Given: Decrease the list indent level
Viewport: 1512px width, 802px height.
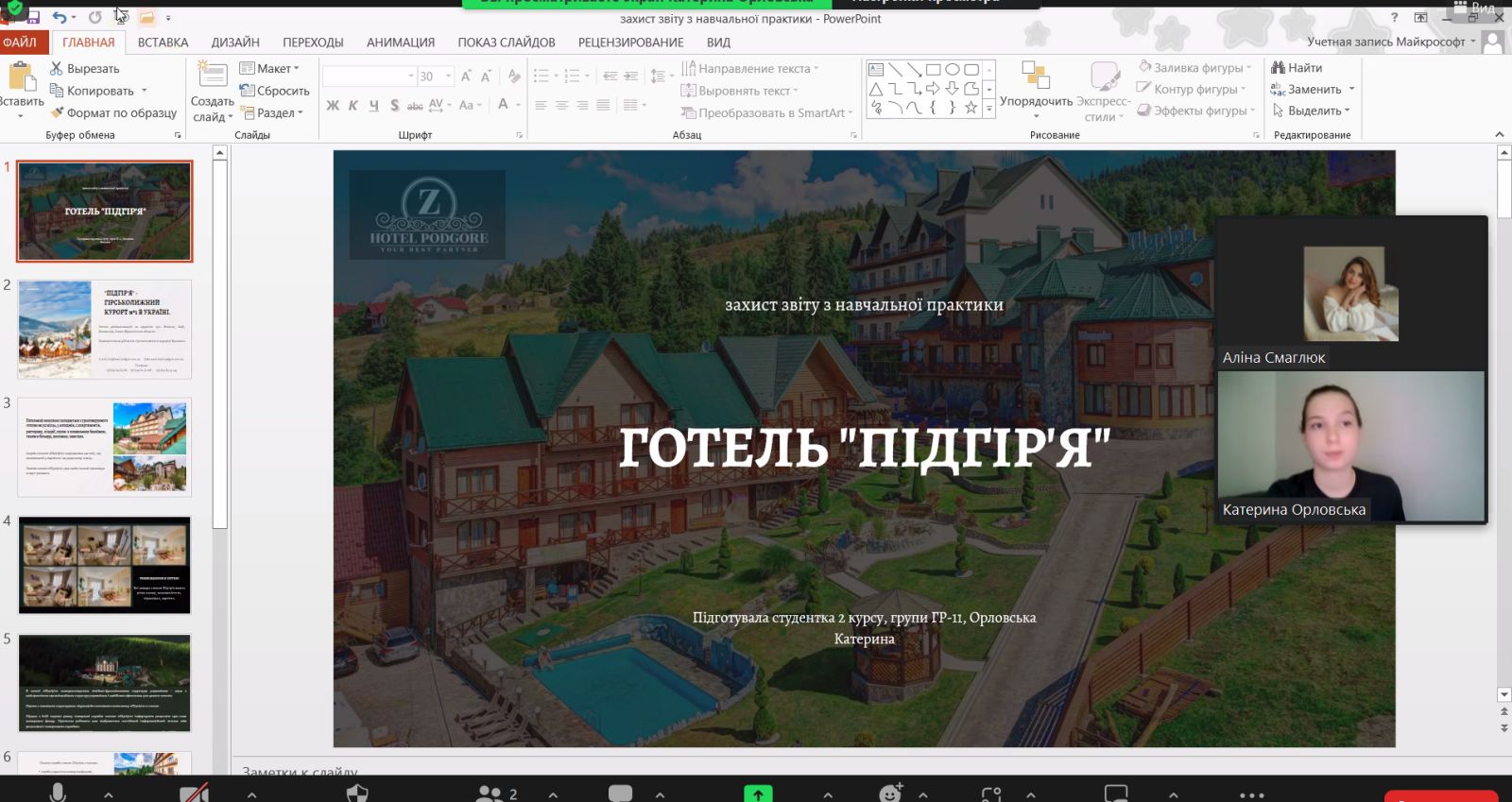Looking at the screenshot, I should tap(610, 76).
